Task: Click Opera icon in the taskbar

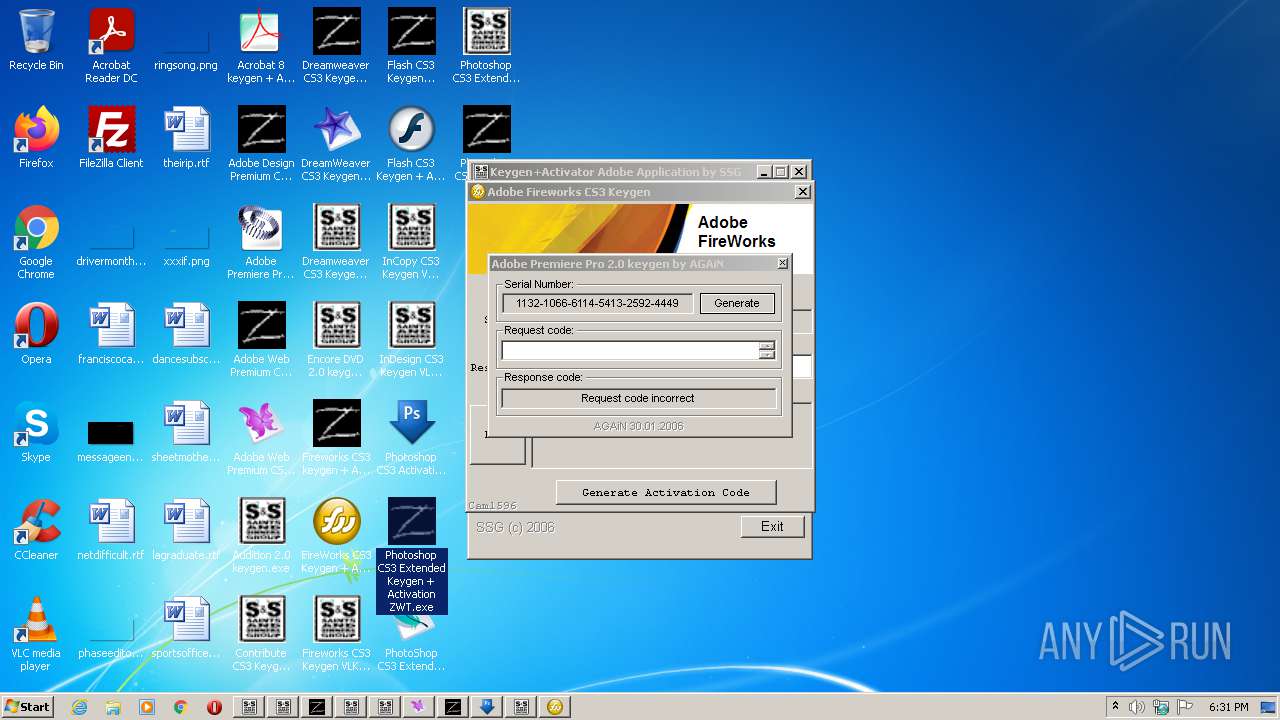Action: coord(214,707)
